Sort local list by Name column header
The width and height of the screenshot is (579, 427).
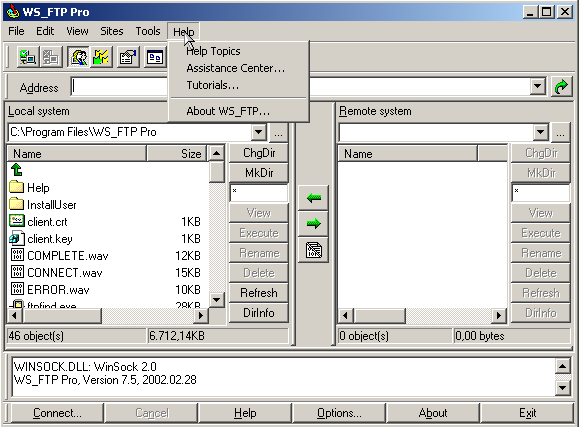(x=77, y=154)
